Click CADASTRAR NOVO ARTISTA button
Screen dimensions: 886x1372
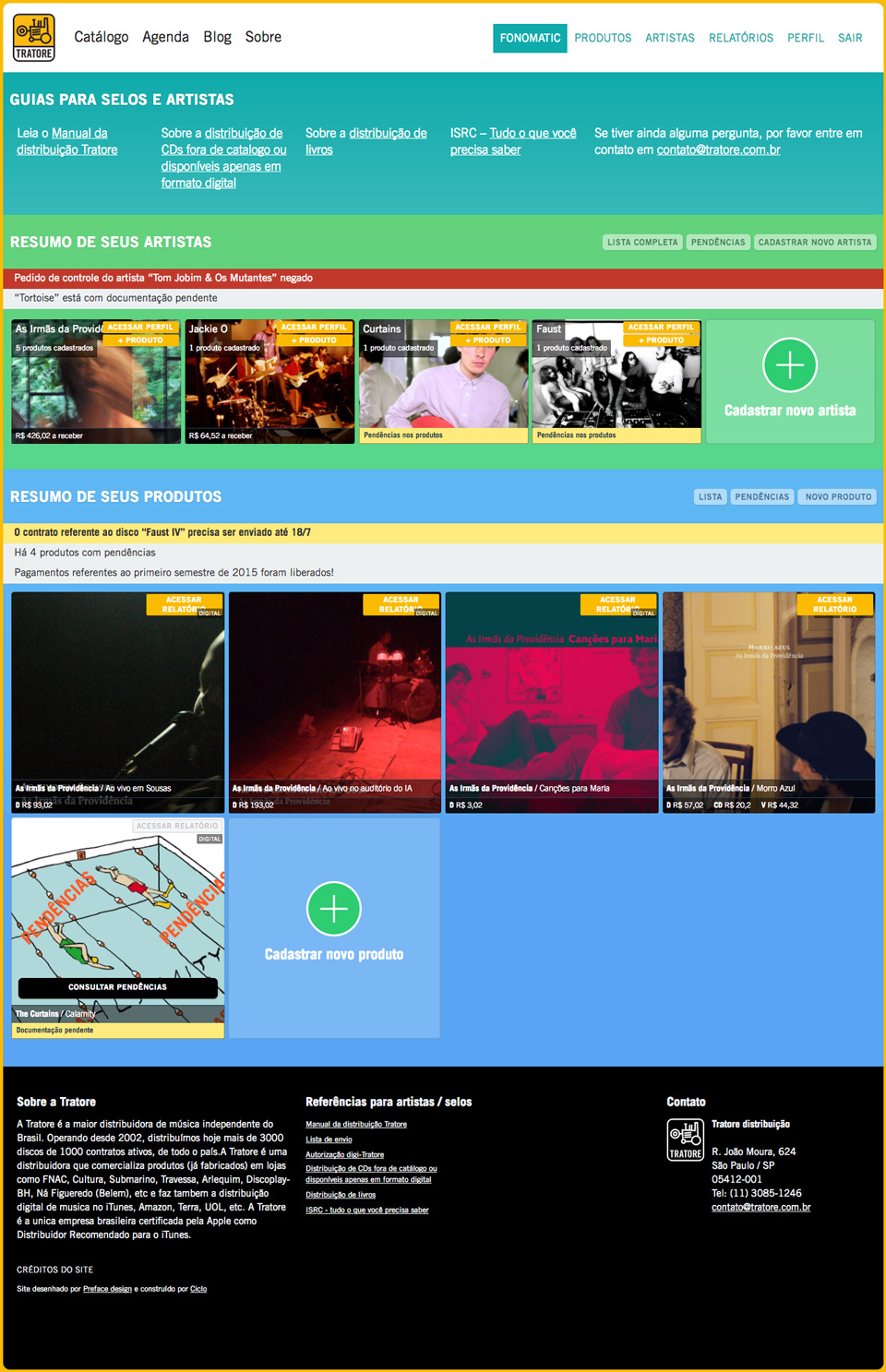point(815,242)
